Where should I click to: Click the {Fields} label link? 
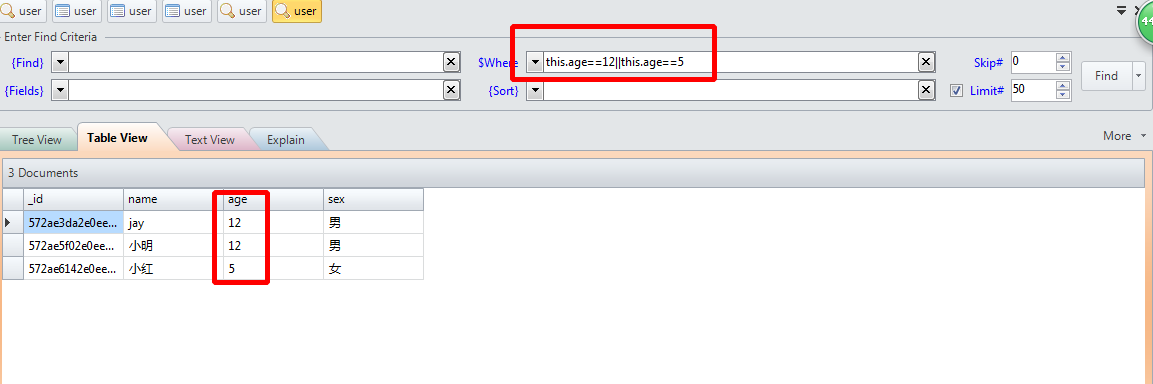24,90
